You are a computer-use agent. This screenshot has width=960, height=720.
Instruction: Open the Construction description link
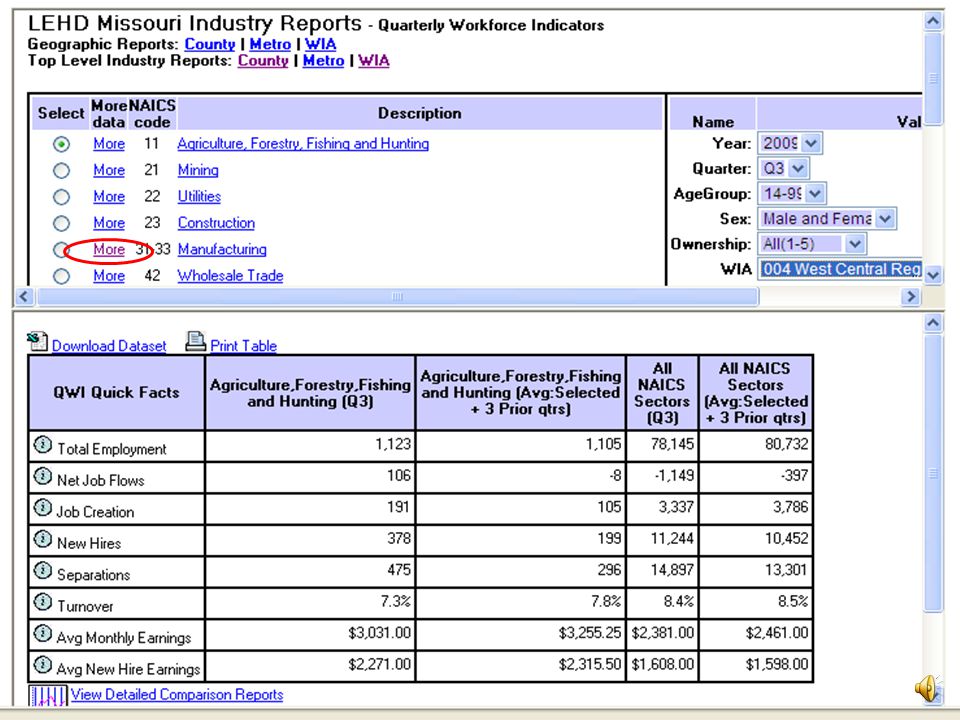tap(216, 223)
